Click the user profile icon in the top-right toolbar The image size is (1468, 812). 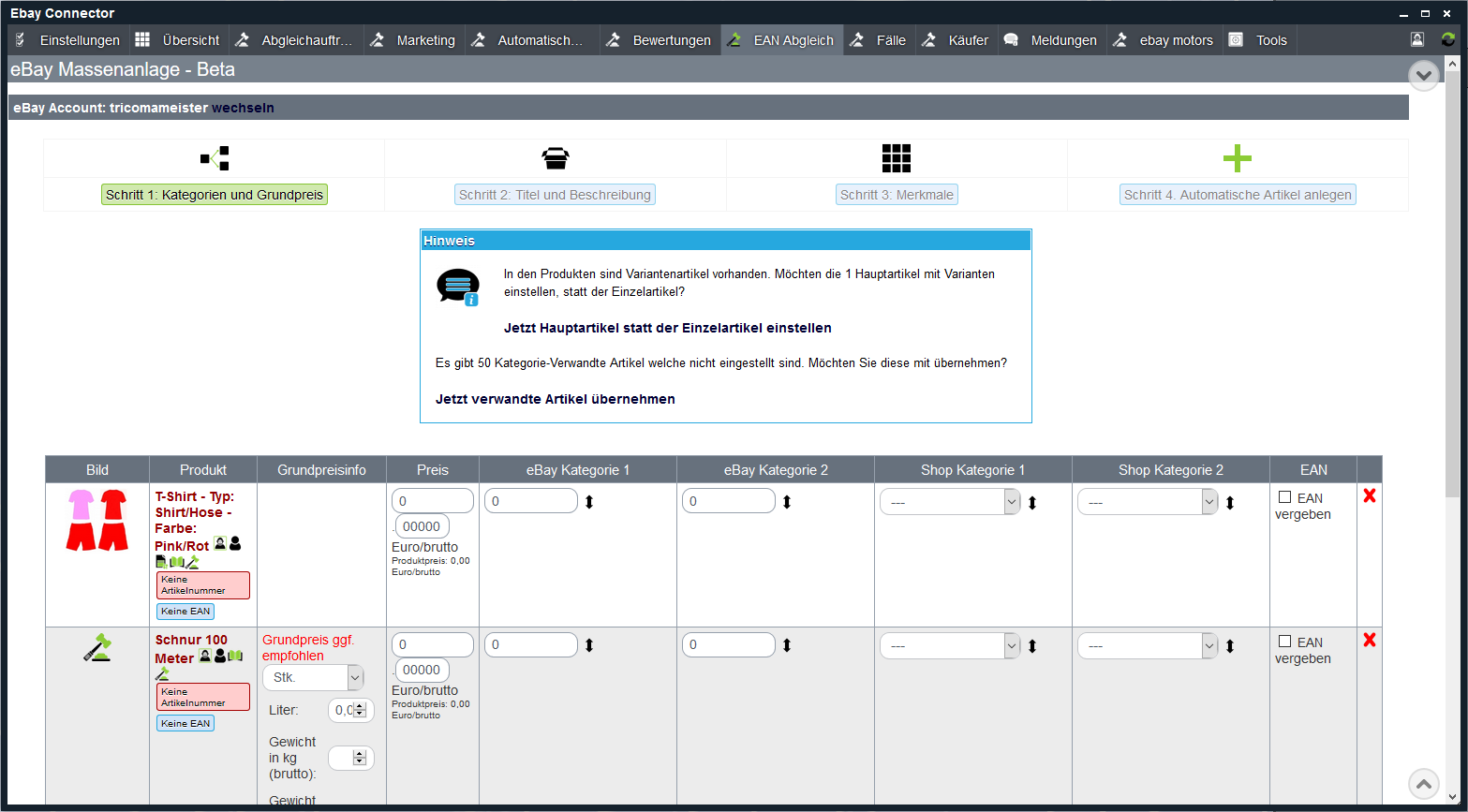(x=1417, y=39)
